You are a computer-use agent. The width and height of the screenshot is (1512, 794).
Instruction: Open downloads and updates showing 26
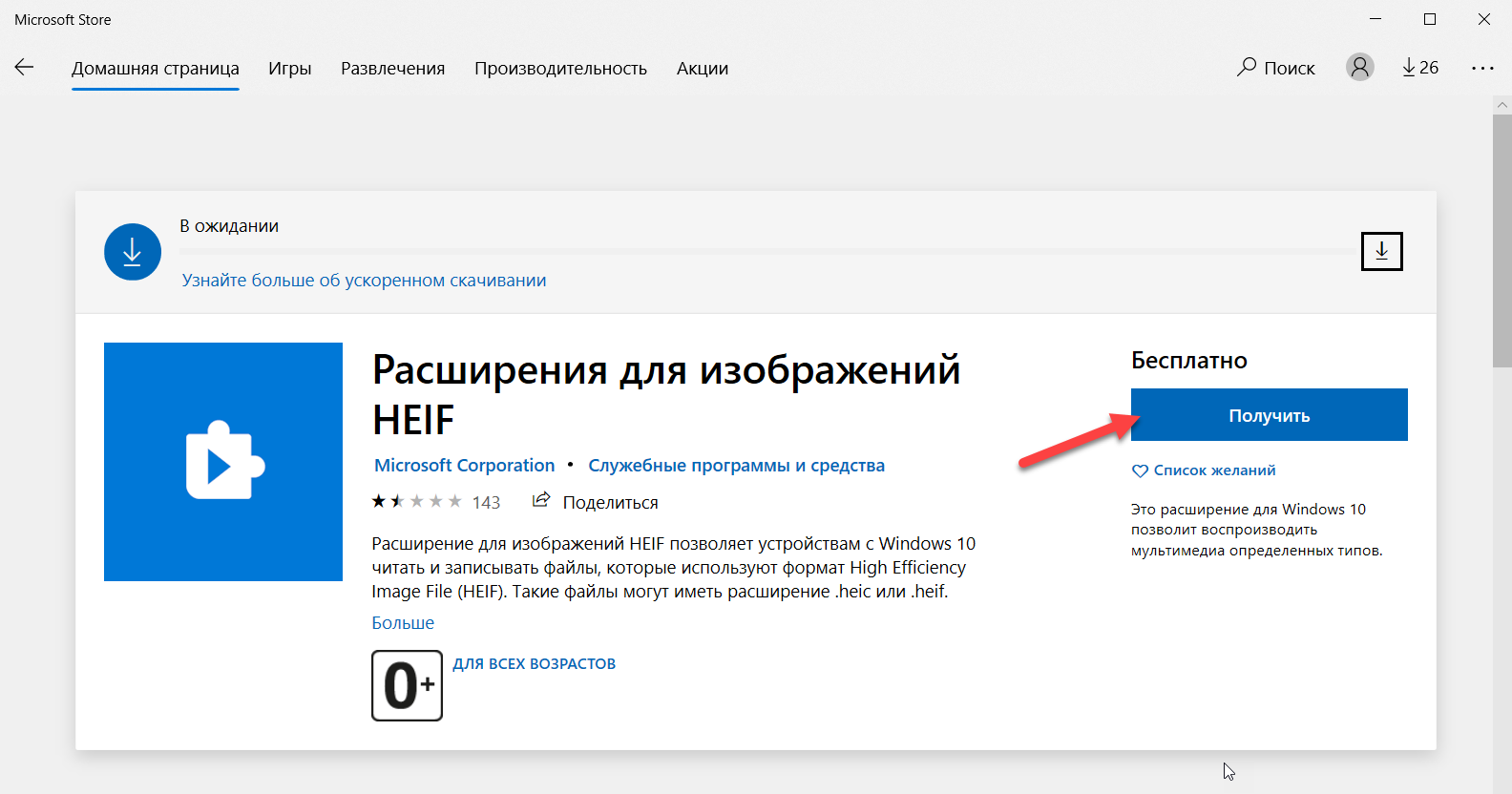pos(1420,68)
